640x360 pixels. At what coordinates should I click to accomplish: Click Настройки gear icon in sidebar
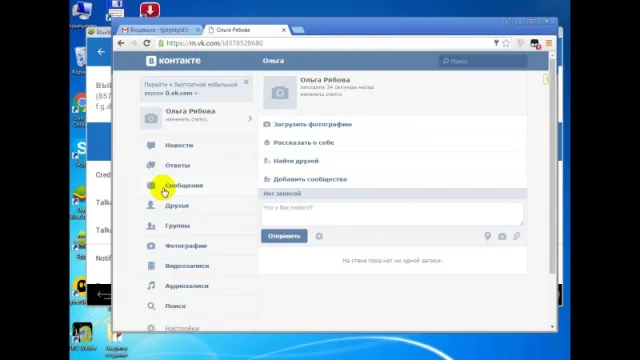point(151,328)
